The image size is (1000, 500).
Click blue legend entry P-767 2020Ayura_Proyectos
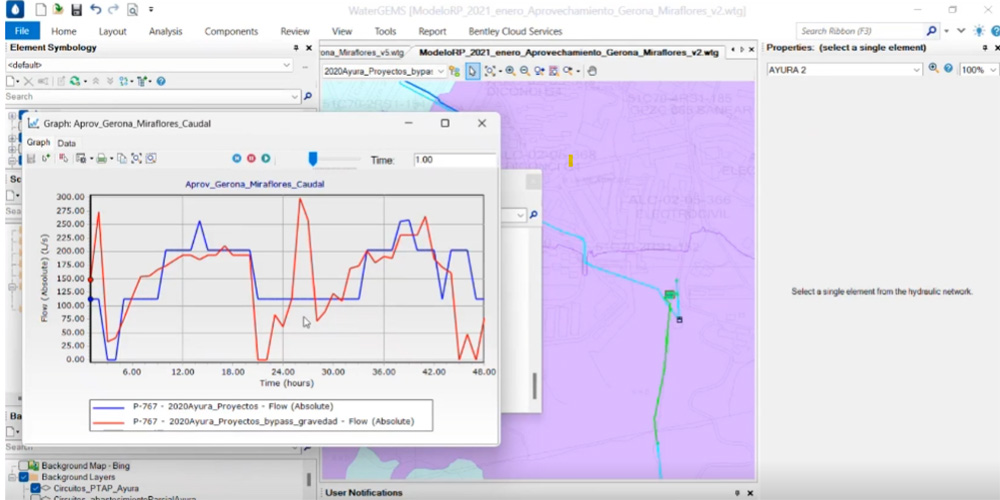coord(213,406)
